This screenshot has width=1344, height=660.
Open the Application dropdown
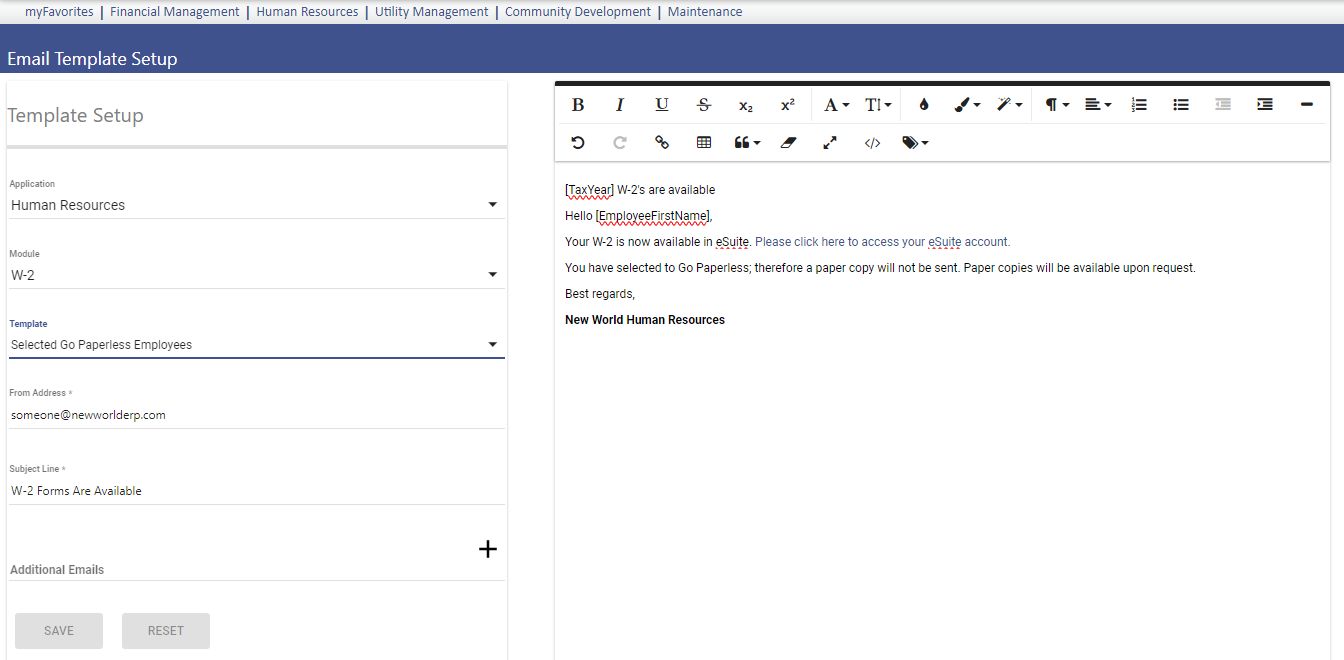pyautogui.click(x=491, y=204)
